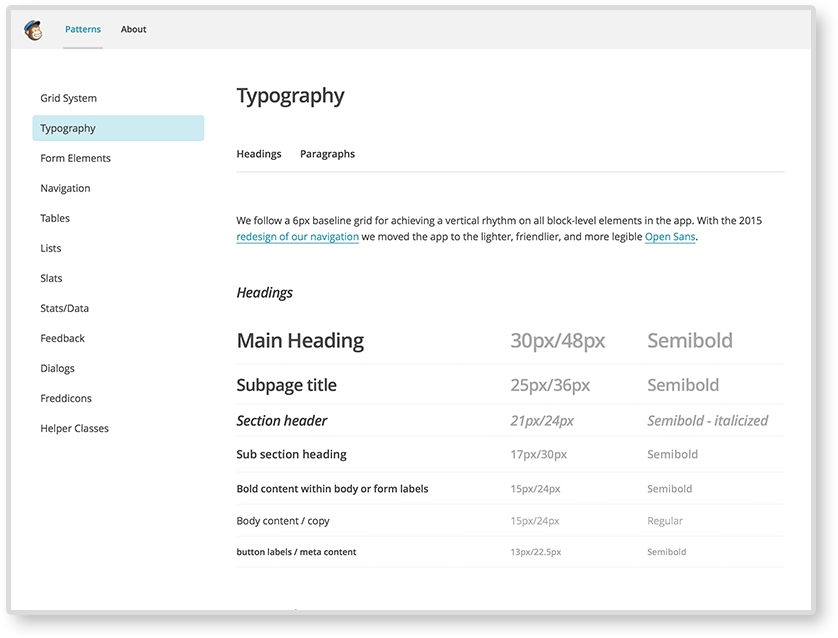838x638 pixels.
Task: Go to the About page
Action: click(x=133, y=29)
